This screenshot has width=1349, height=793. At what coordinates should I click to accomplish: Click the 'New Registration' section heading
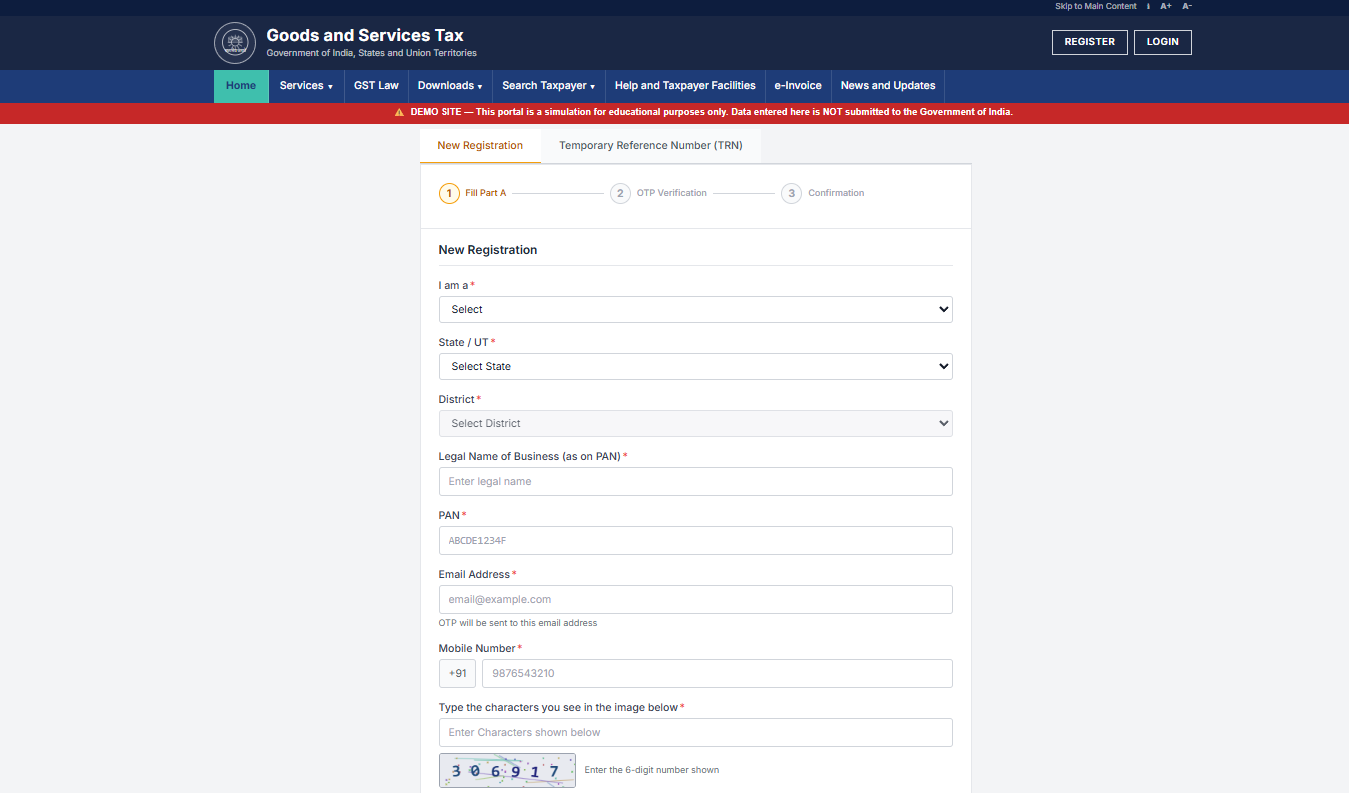click(488, 250)
